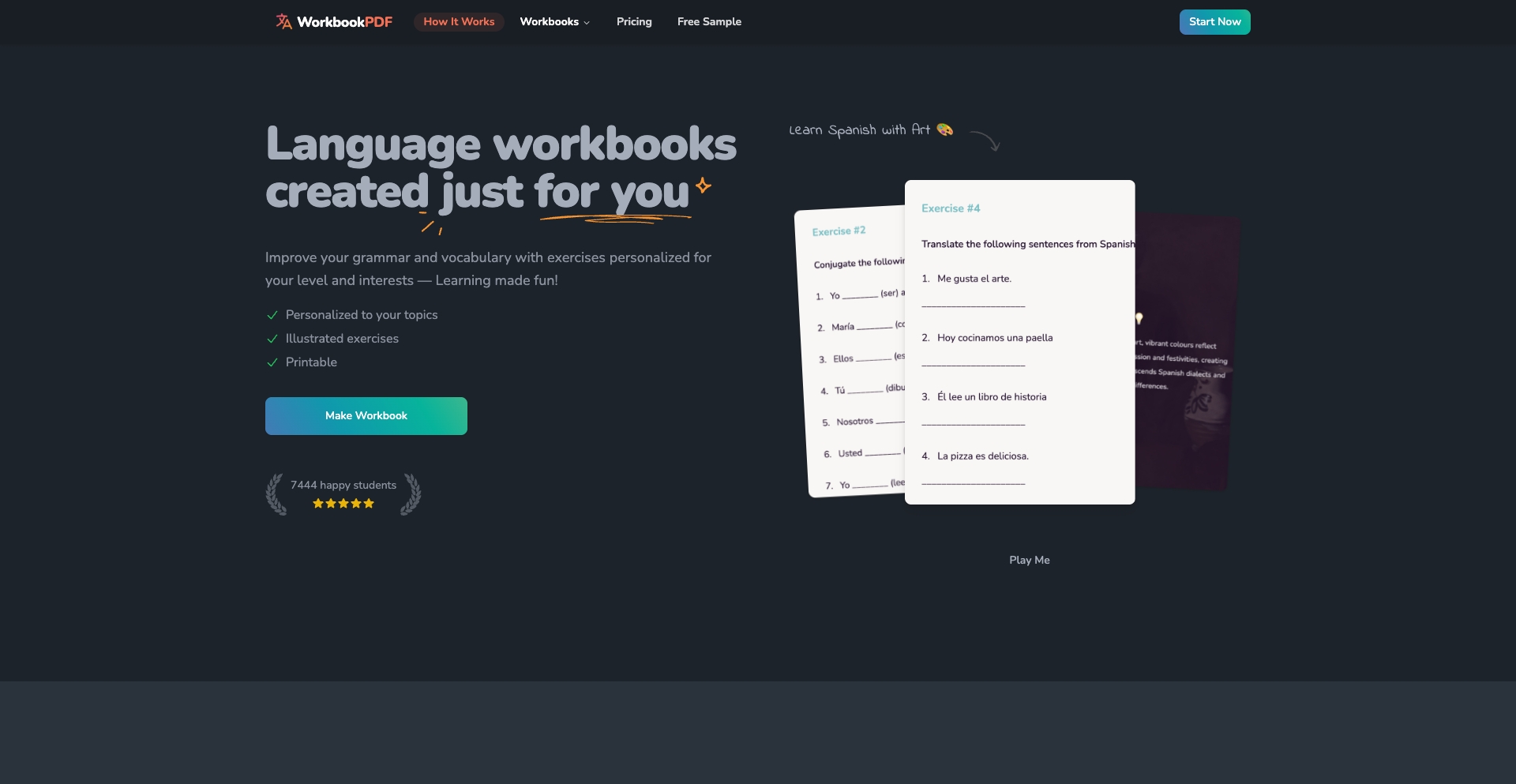Viewport: 1516px width, 784px height.
Task: Click the checkmark beside Illustrated exercises
Action: (x=272, y=339)
